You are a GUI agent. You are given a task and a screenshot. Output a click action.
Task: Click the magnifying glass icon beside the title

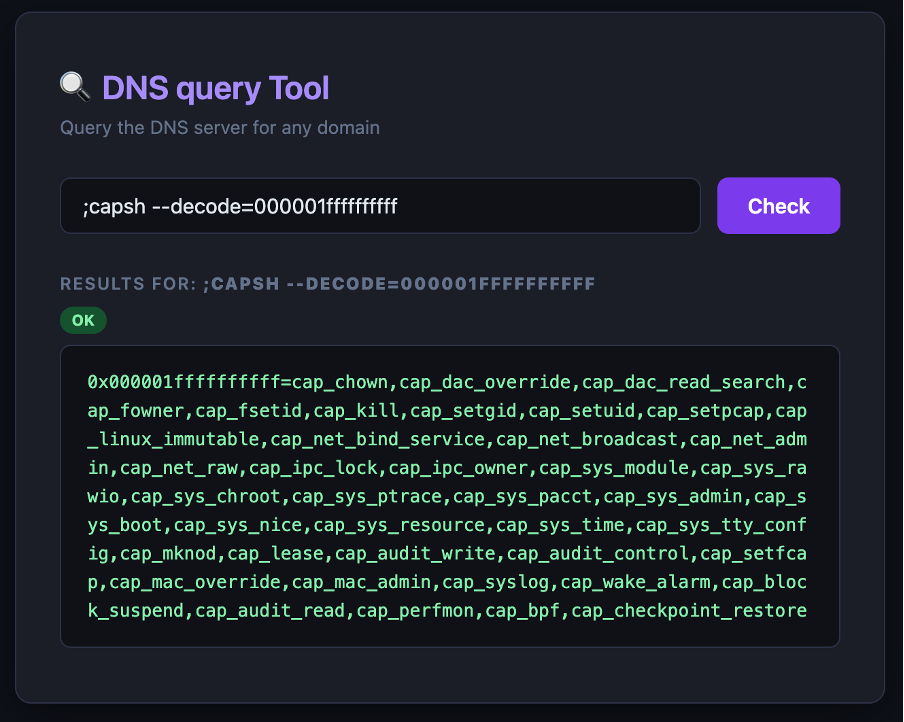click(75, 87)
